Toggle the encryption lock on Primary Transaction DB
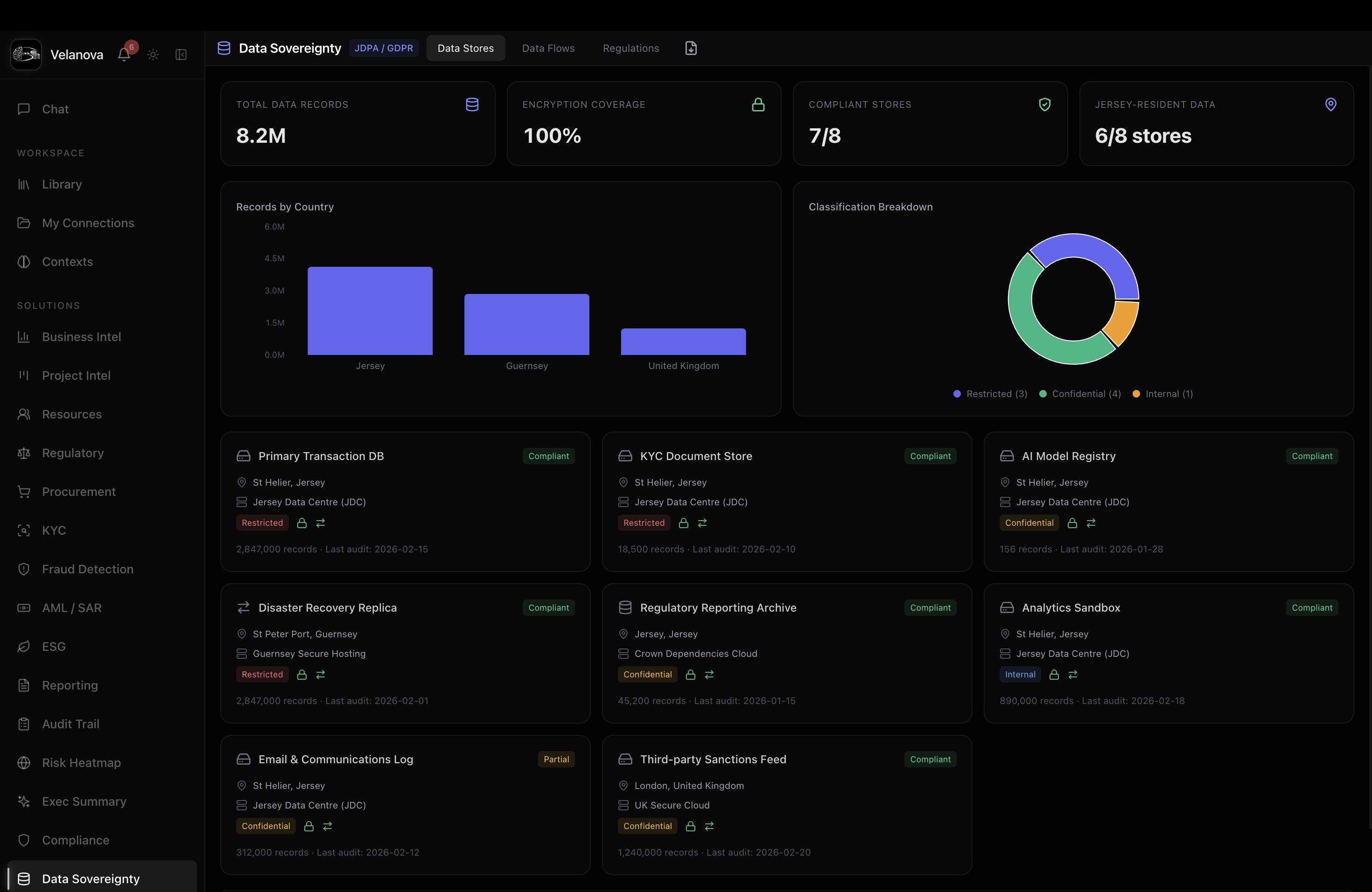Screen dimensions: 1372x892 point(302,523)
